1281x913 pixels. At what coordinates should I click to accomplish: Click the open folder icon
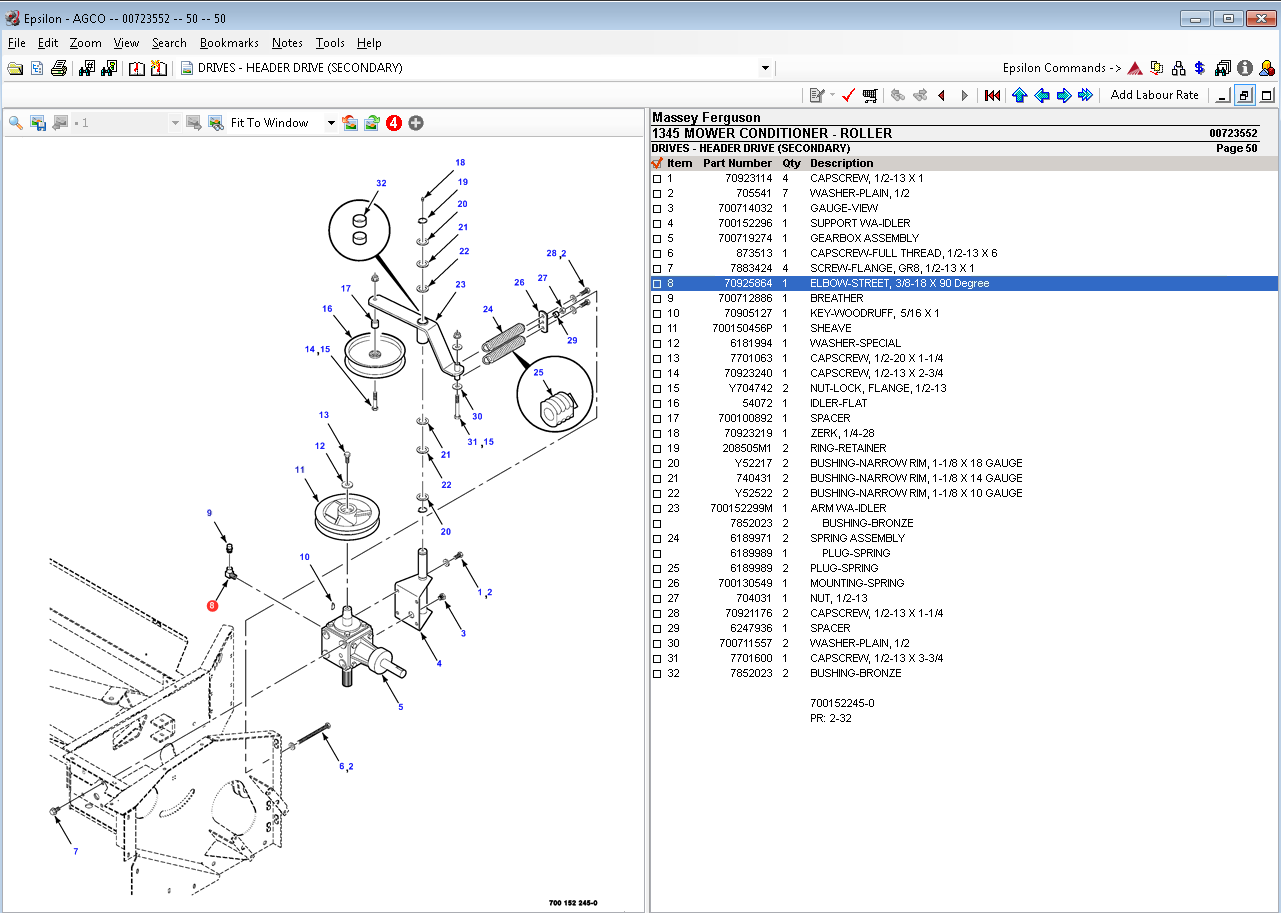(15, 68)
